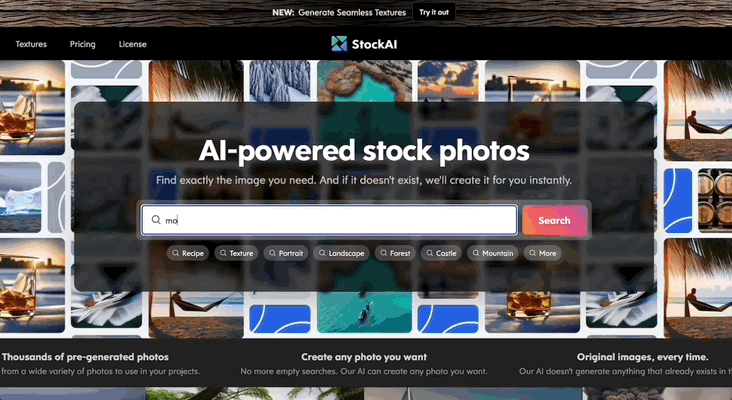Click the Try it out button
Screen dimensions: 732x400
pos(434,13)
